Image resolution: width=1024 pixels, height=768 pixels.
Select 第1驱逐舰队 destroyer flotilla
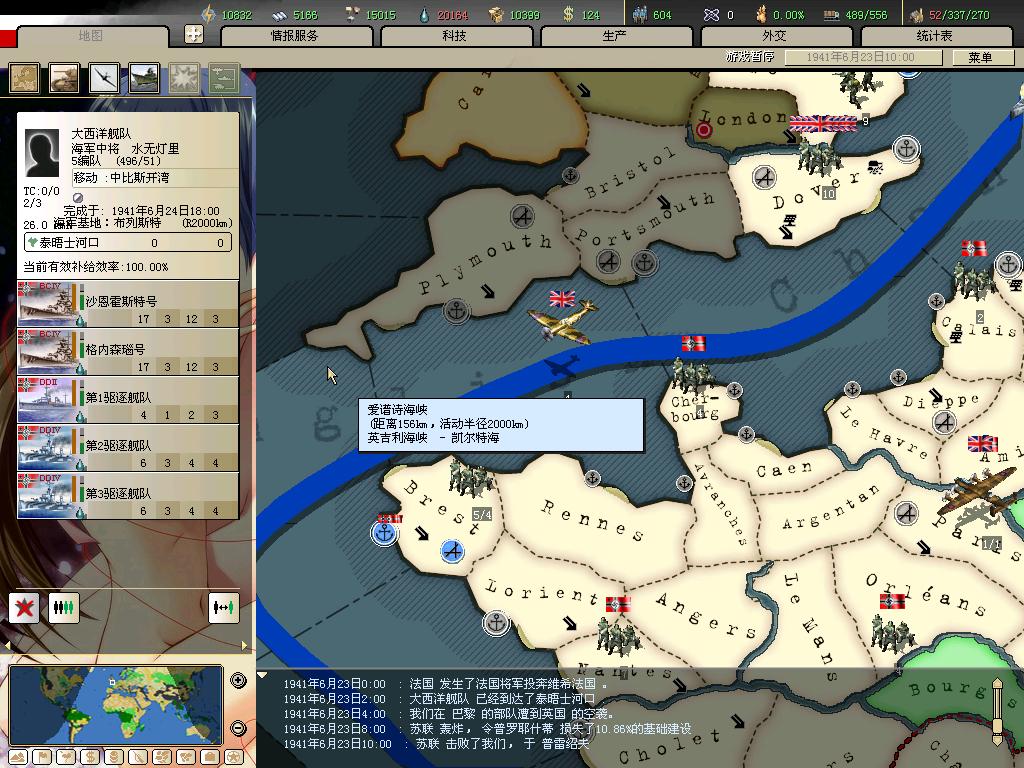coord(128,400)
